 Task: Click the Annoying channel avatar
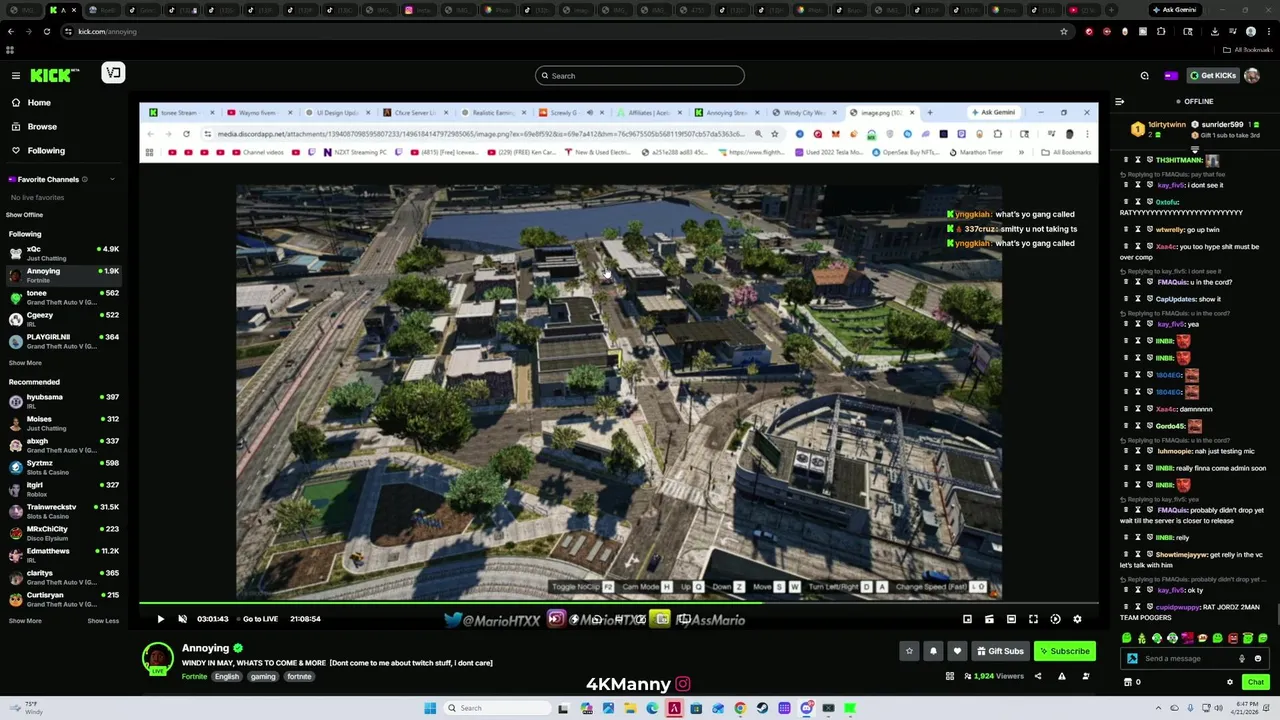(x=157, y=658)
